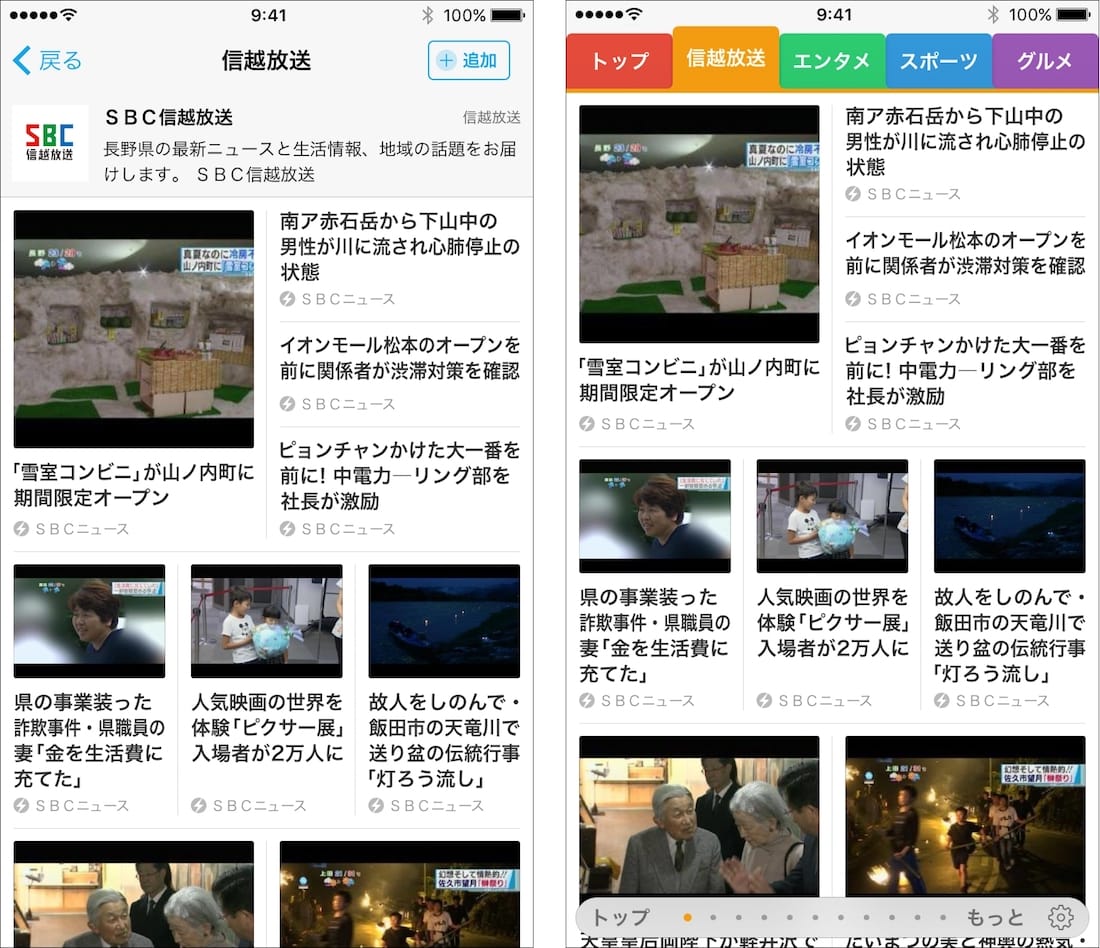Open 故人をしのんで headline on right screen
Viewport: 1100px width, 948px height.
(1010, 635)
